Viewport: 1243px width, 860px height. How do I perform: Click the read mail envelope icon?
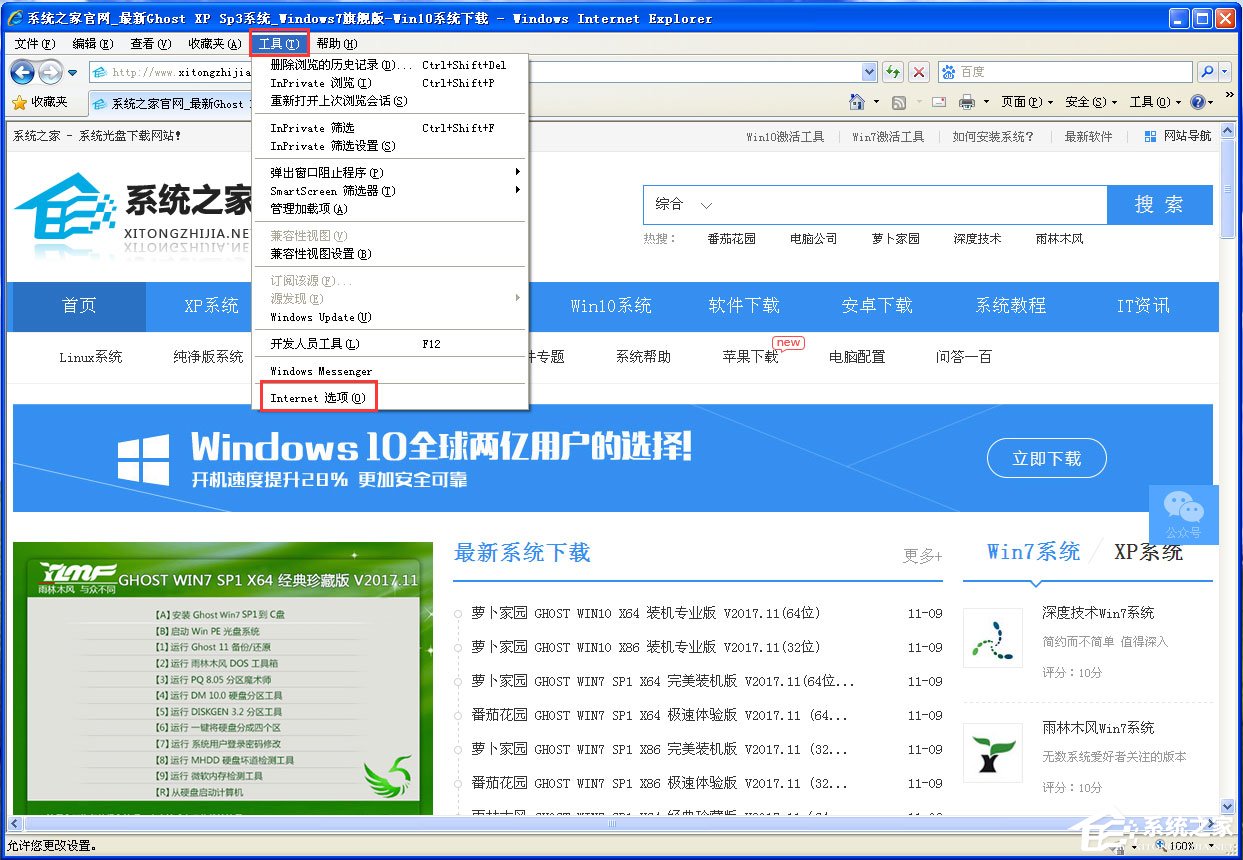point(939,101)
